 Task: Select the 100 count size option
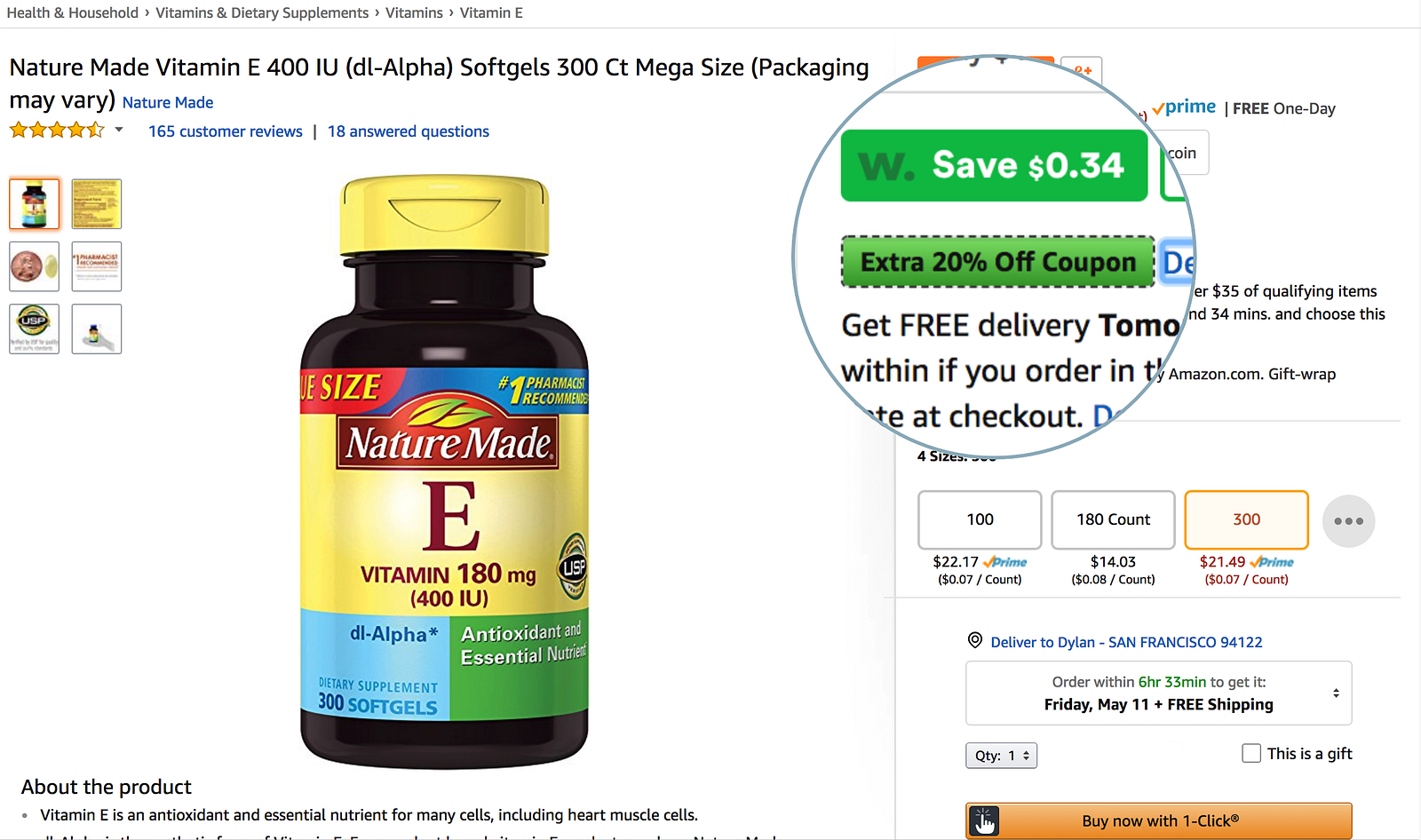point(980,520)
